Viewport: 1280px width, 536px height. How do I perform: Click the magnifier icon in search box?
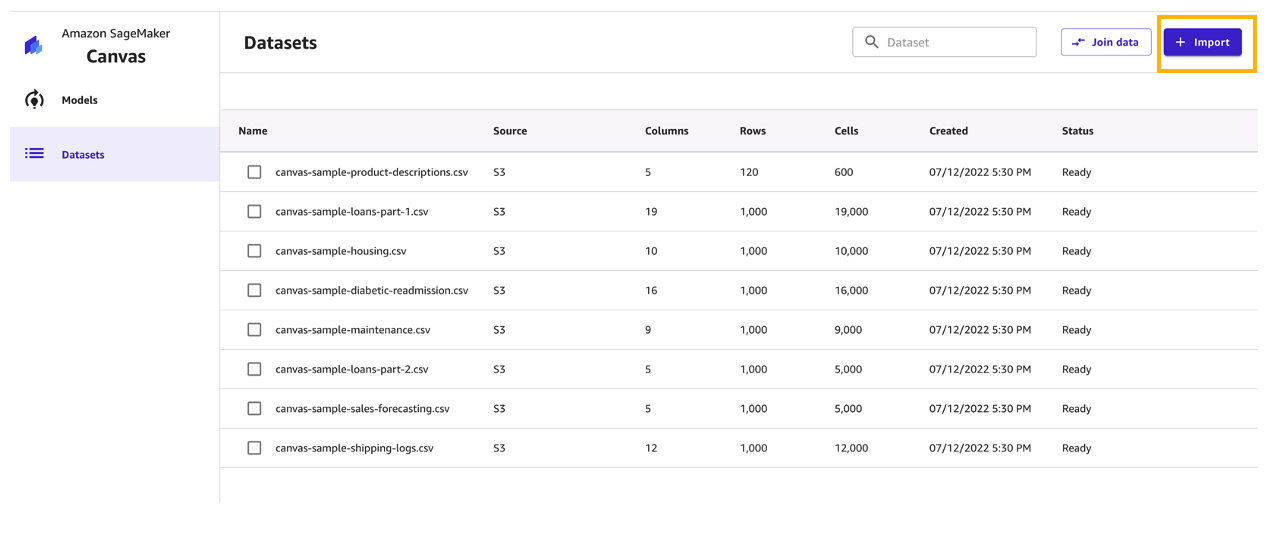(x=871, y=42)
